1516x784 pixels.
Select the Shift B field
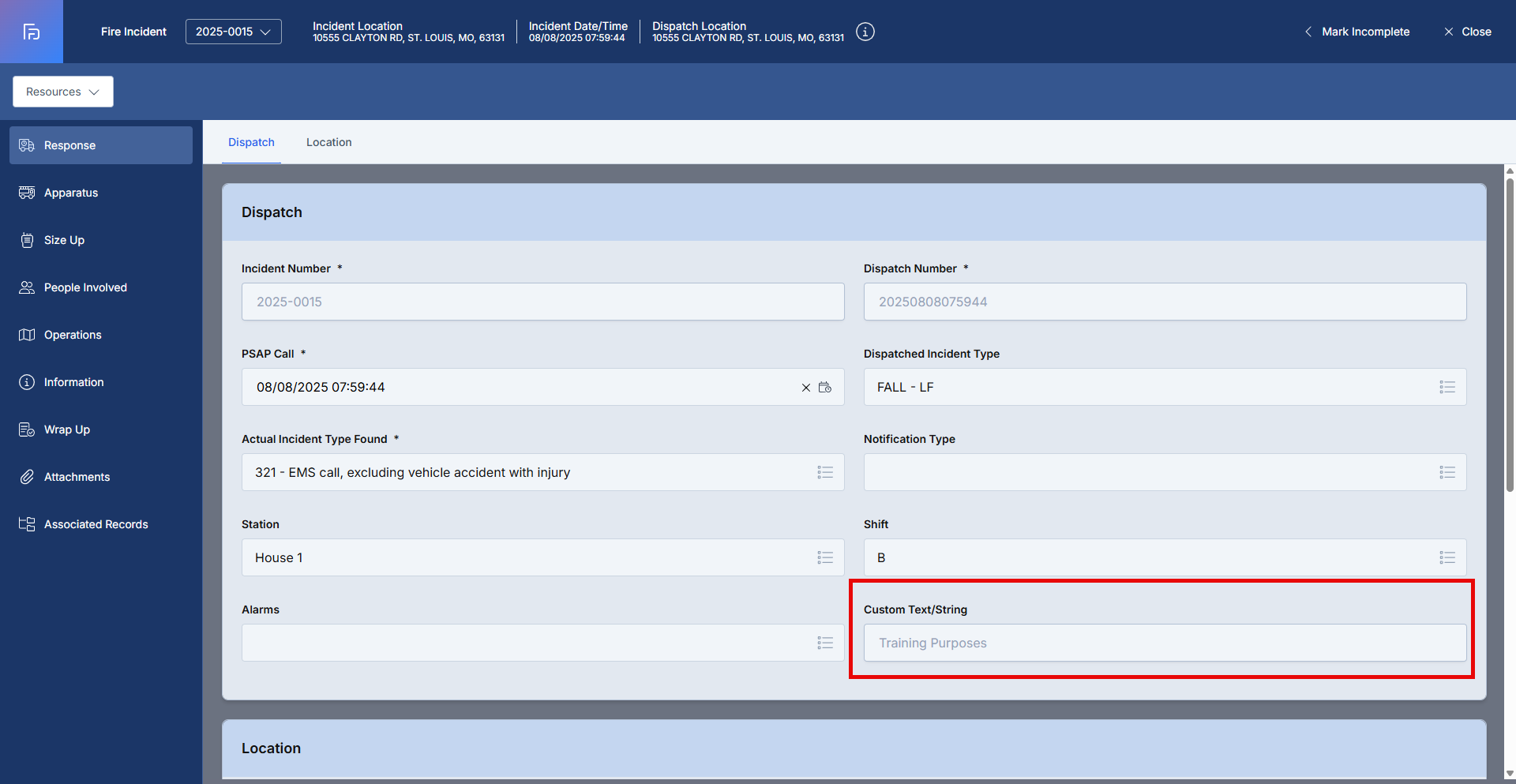point(1165,557)
